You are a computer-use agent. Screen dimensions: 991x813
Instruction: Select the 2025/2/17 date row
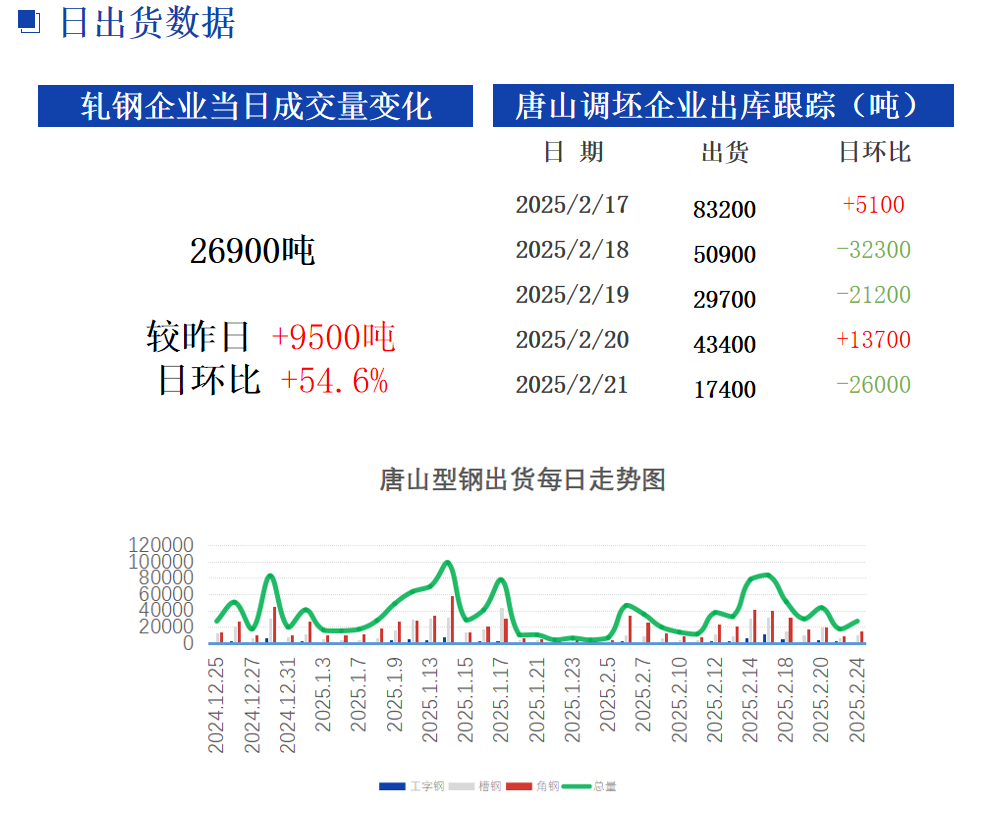click(572, 205)
